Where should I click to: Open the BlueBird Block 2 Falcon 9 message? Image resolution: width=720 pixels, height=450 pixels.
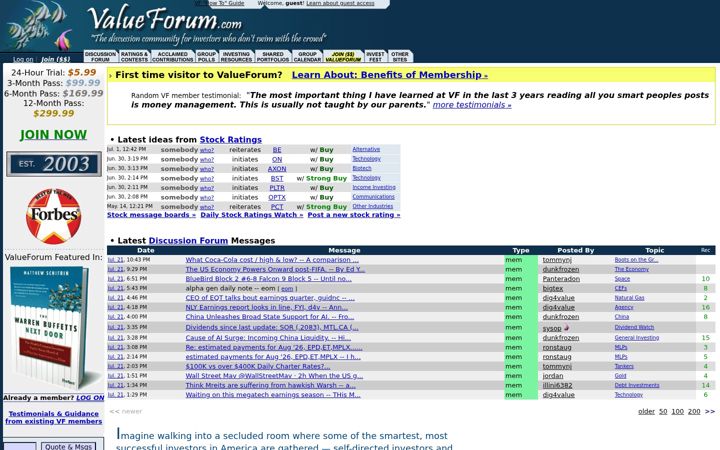tap(268, 279)
